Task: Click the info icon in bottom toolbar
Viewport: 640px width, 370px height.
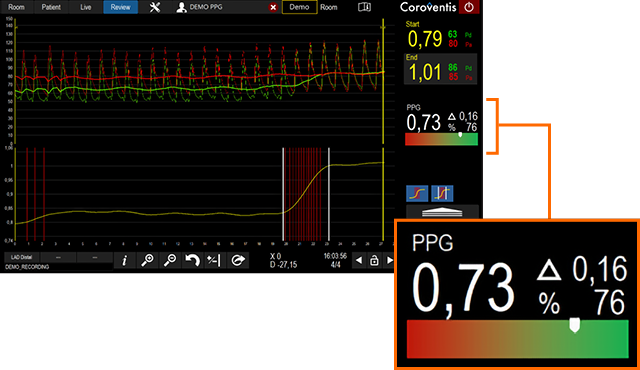Action: point(124,260)
